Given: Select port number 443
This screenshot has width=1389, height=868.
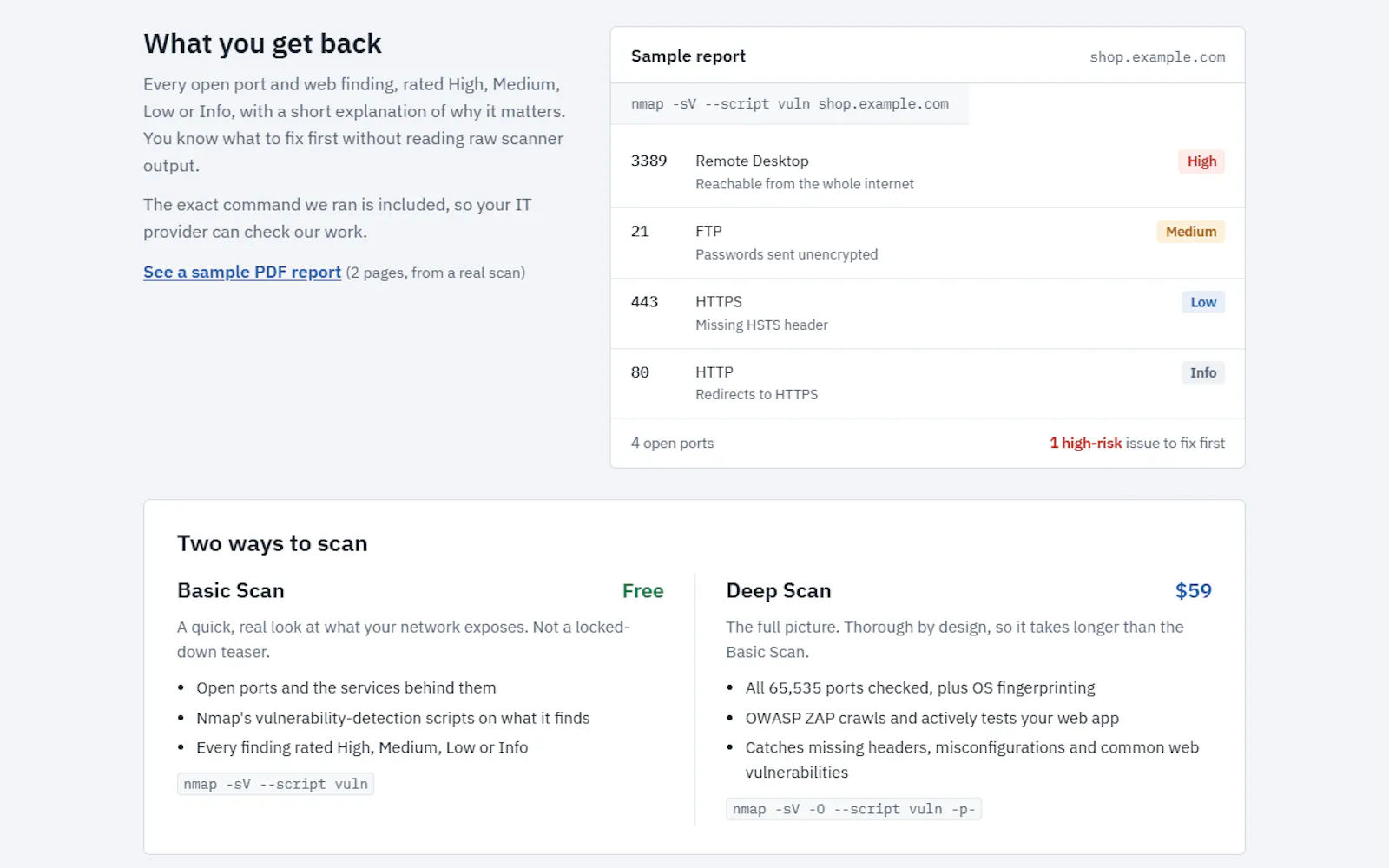Looking at the screenshot, I should [x=645, y=301].
